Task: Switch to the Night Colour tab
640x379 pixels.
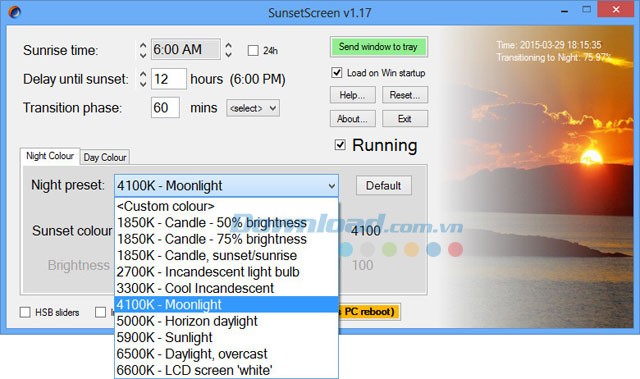Action: 50,156
